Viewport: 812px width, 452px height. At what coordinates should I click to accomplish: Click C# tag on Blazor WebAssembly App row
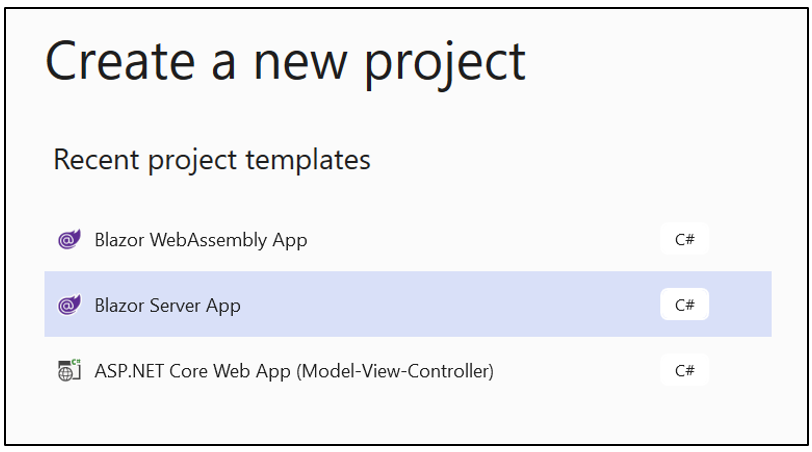coord(684,240)
